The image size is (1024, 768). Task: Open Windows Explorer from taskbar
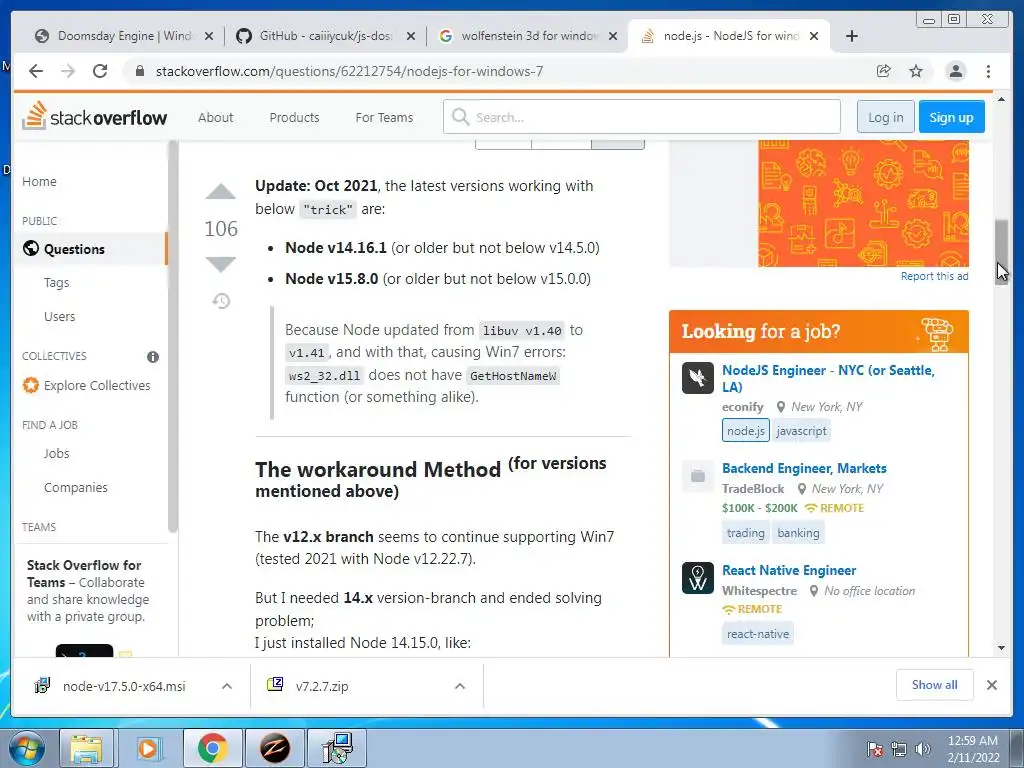click(x=86, y=748)
